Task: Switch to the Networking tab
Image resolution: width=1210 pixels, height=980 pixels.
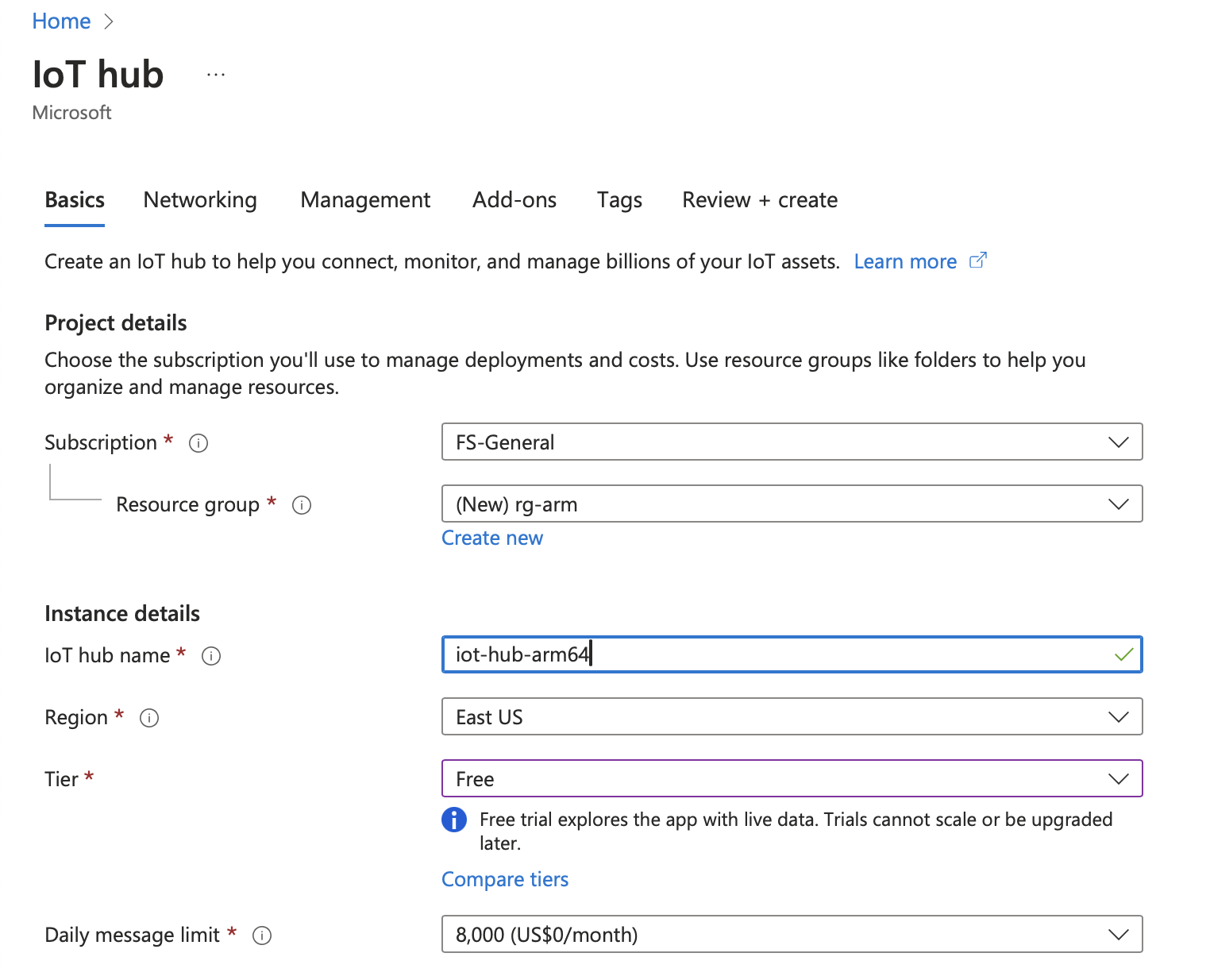Action: [200, 200]
